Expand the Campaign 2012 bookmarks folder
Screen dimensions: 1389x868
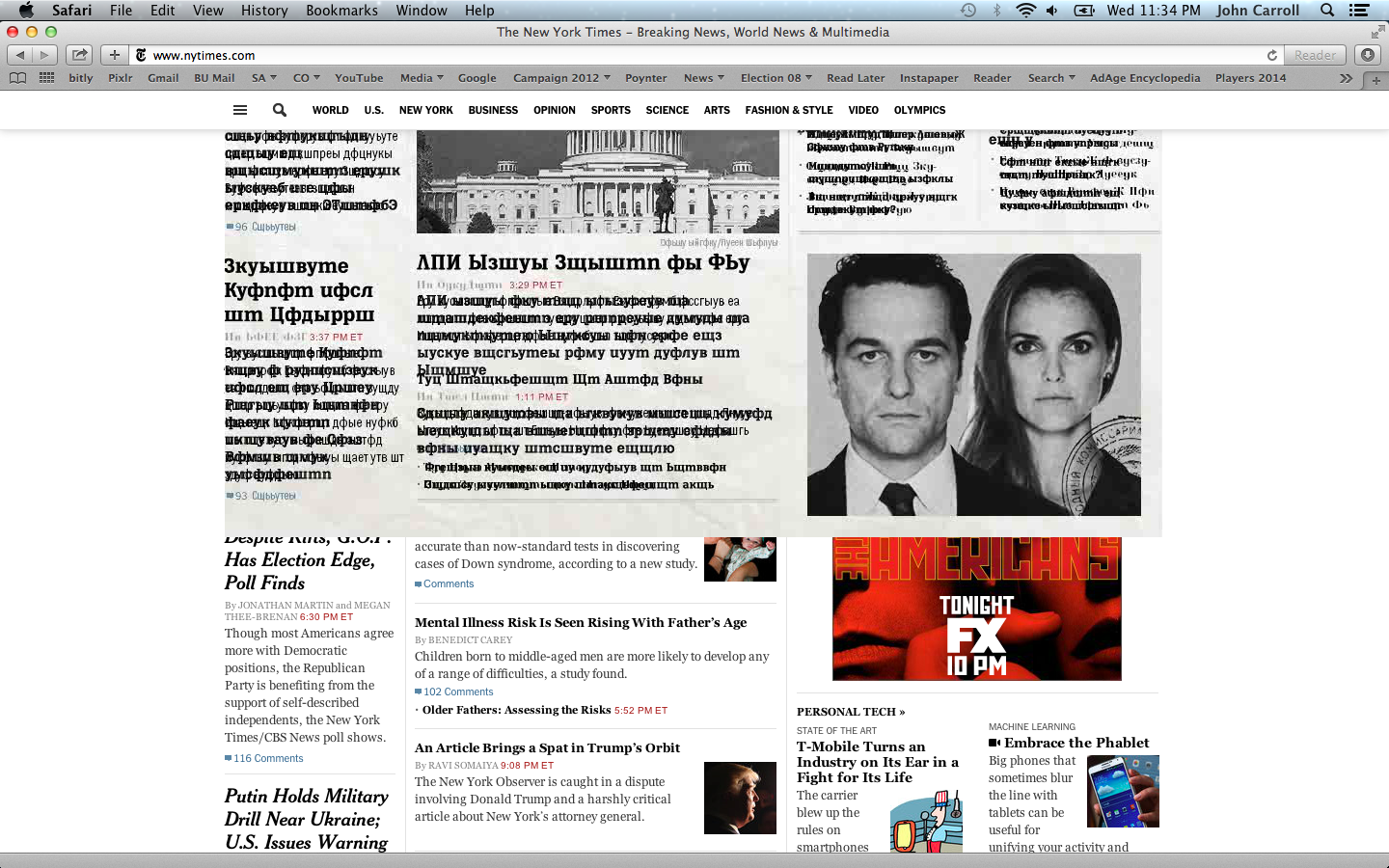coord(561,78)
